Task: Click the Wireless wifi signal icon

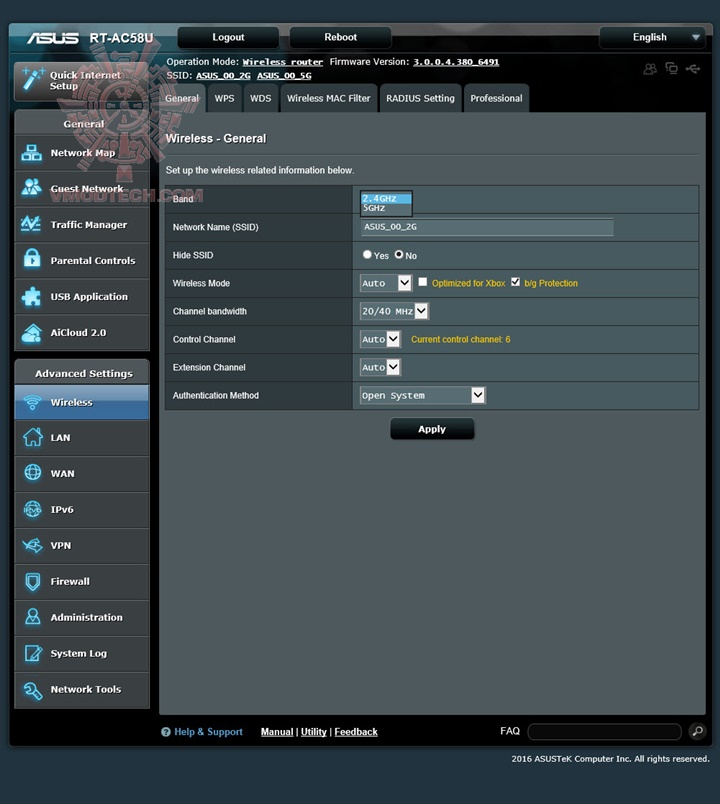Action: (x=32, y=403)
